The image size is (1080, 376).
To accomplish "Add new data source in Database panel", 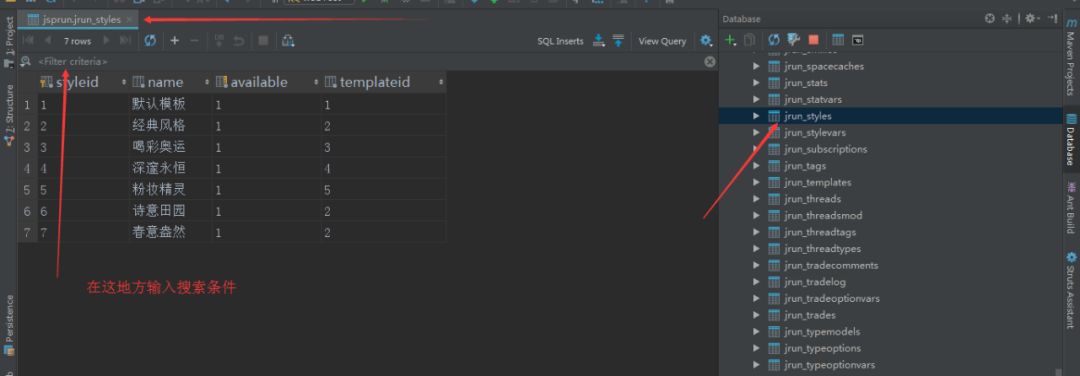I will pyautogui.click(x=730, y=40).
